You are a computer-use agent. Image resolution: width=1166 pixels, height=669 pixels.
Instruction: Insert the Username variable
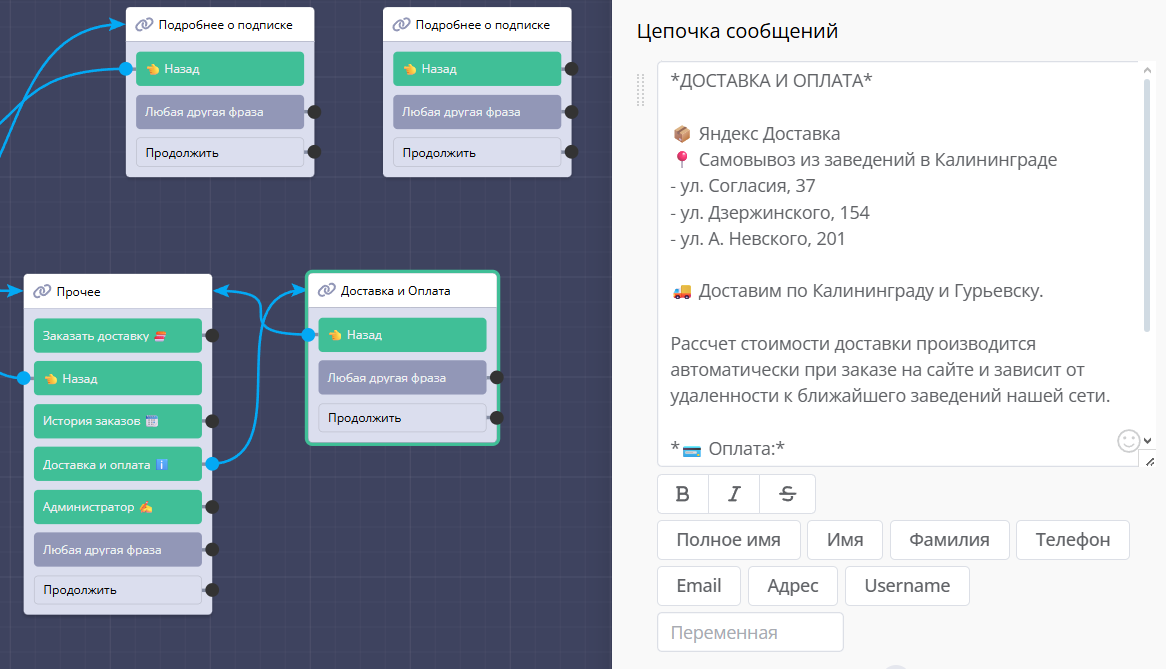click(x=906, y=586)
